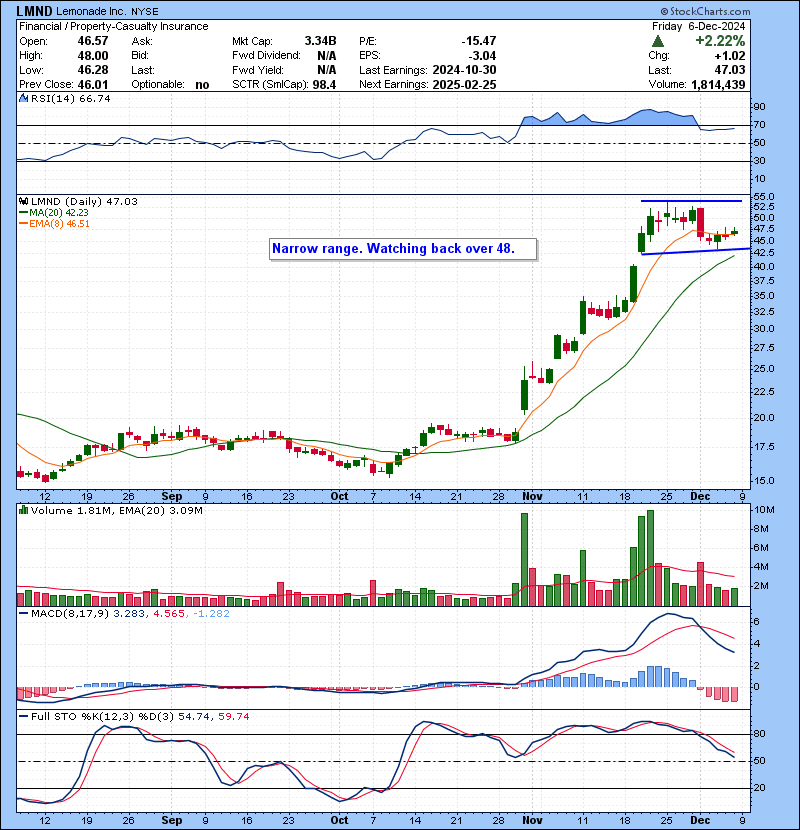Screen dimensions: 800x830
Task: Click the Mkt Cap value 3.34B
Action: [x=320, y=41]
